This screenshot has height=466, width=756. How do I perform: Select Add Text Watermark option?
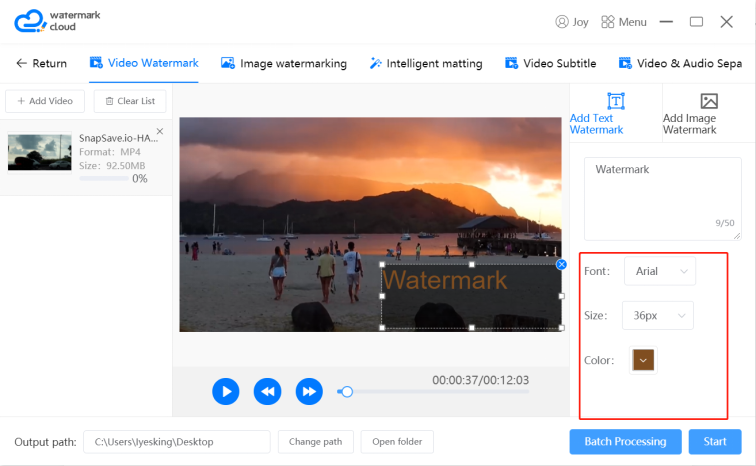point(615,113)
